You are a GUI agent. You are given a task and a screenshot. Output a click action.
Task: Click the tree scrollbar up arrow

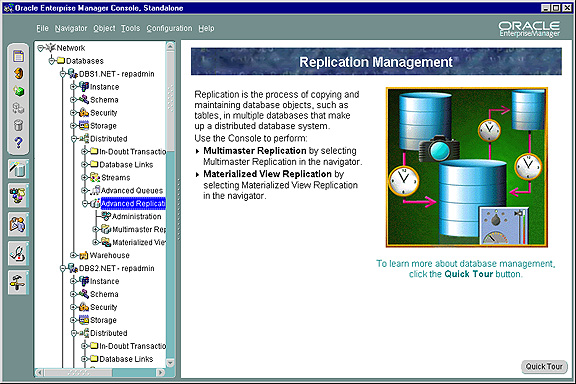[x=170, y=46]
